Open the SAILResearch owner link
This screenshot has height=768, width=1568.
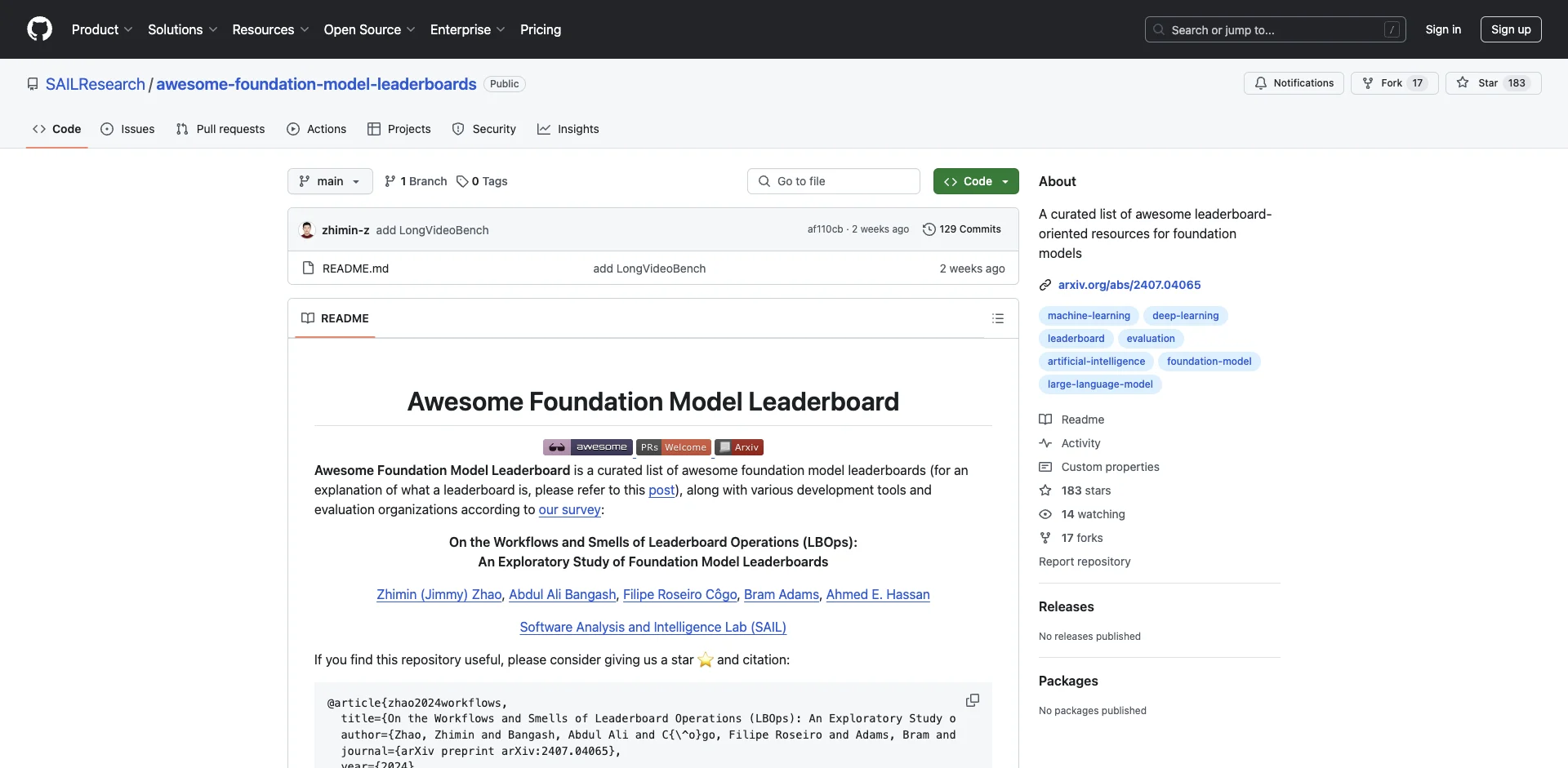pyautogui.click(x=96, y=84)
